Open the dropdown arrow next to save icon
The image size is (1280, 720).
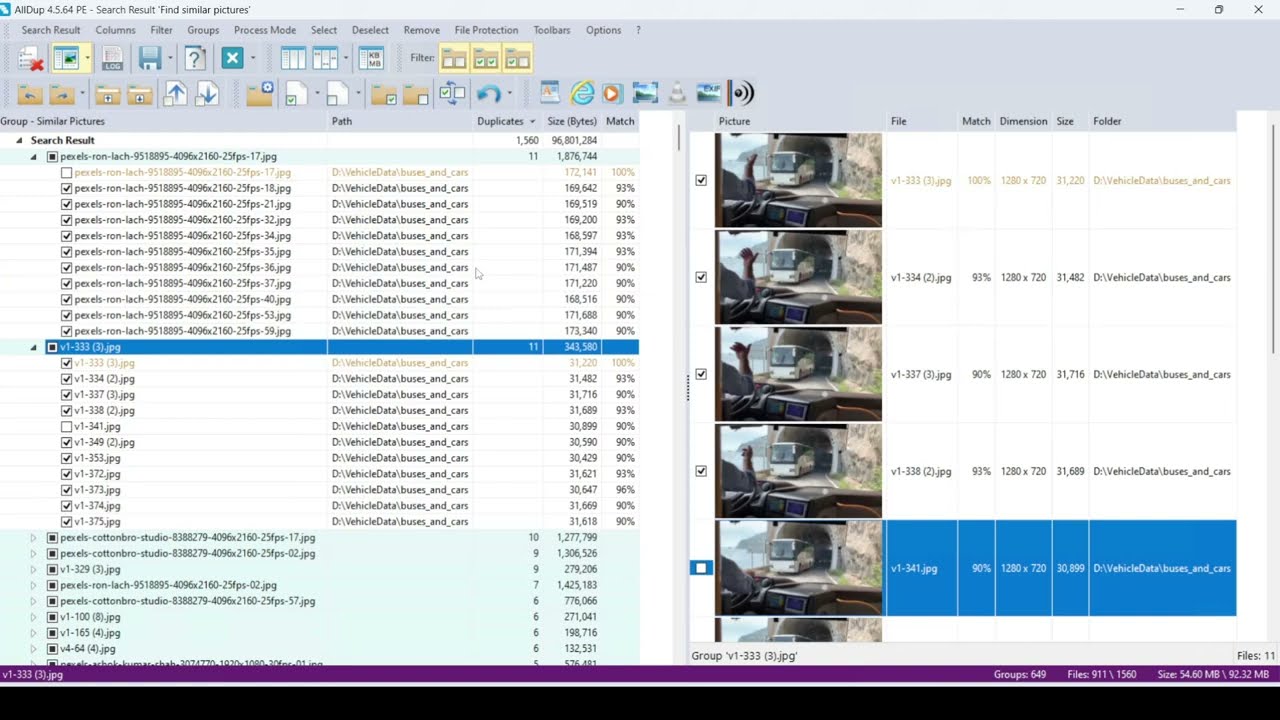[x=170, y=58]
